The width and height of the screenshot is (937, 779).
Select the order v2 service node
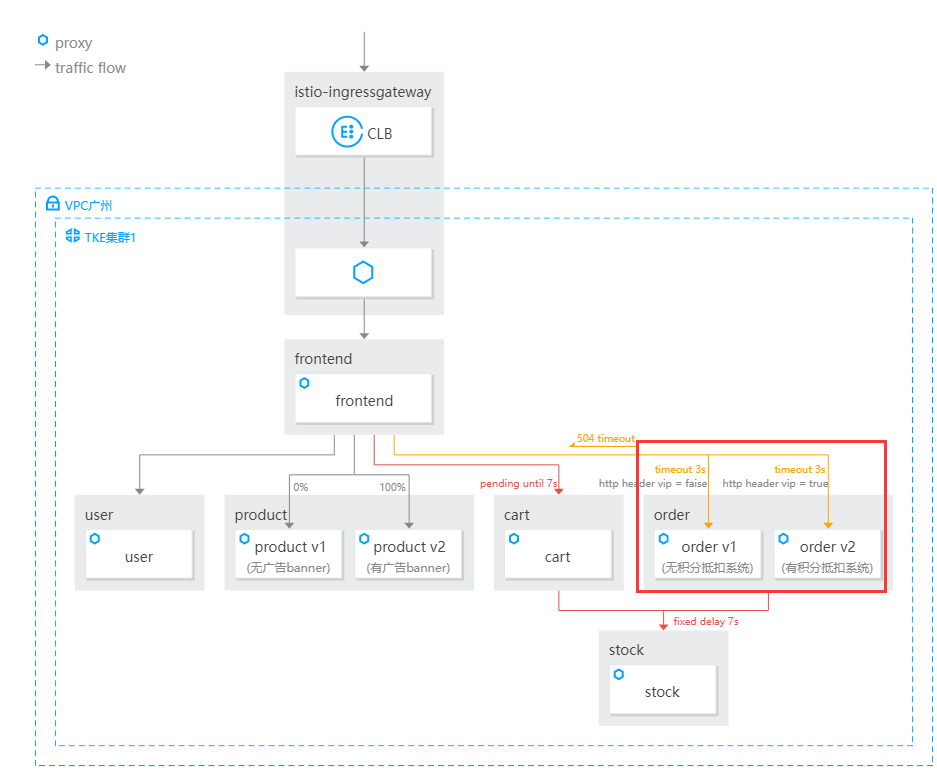(827, 554)
